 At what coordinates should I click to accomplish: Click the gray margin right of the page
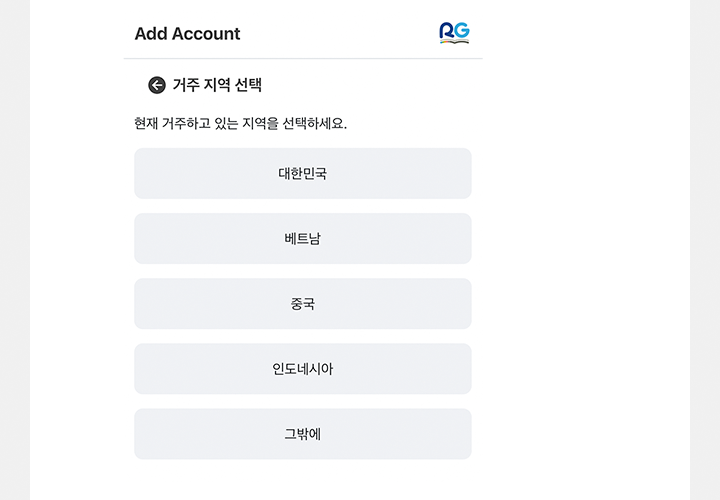pyautogui.click(x=705, y=250)
